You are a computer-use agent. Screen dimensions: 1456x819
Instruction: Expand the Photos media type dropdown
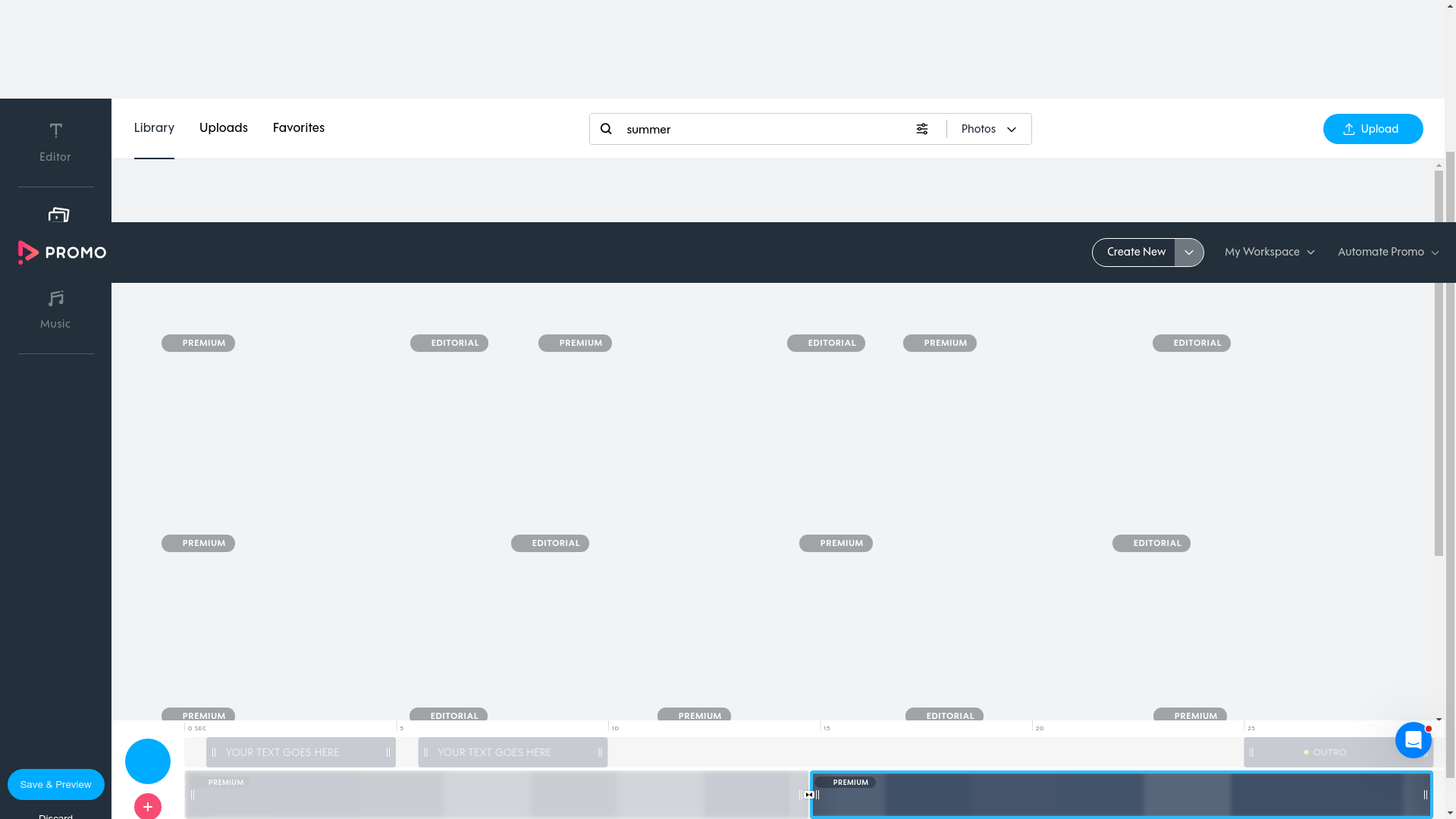[x=989, y=129]
